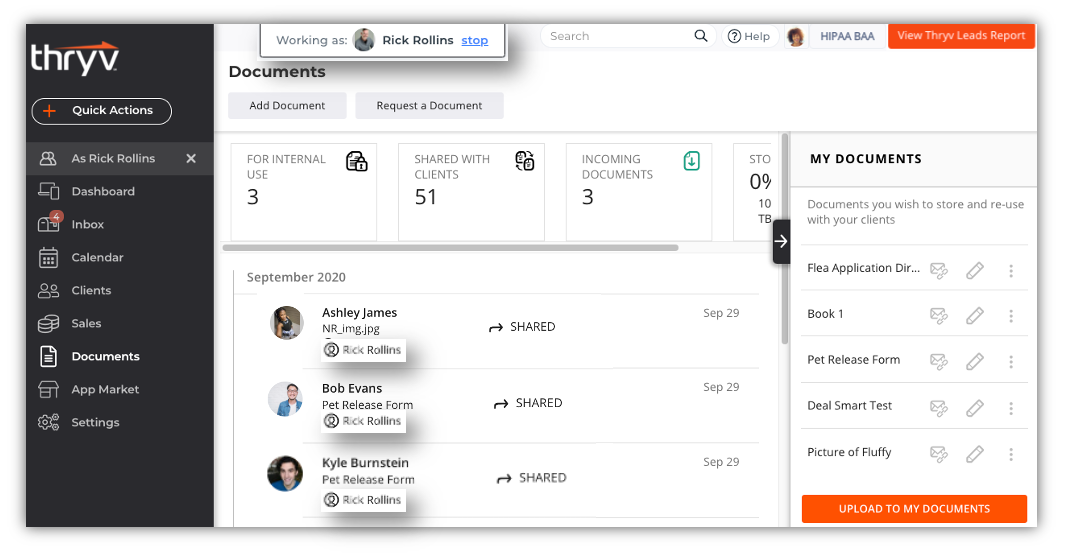
Task: Open more options for Picture of Fluffy
Action: (x=1011, y=454)
